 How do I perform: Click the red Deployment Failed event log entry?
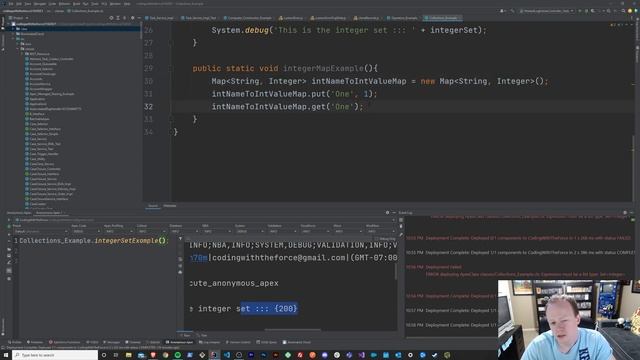(444, 267)
